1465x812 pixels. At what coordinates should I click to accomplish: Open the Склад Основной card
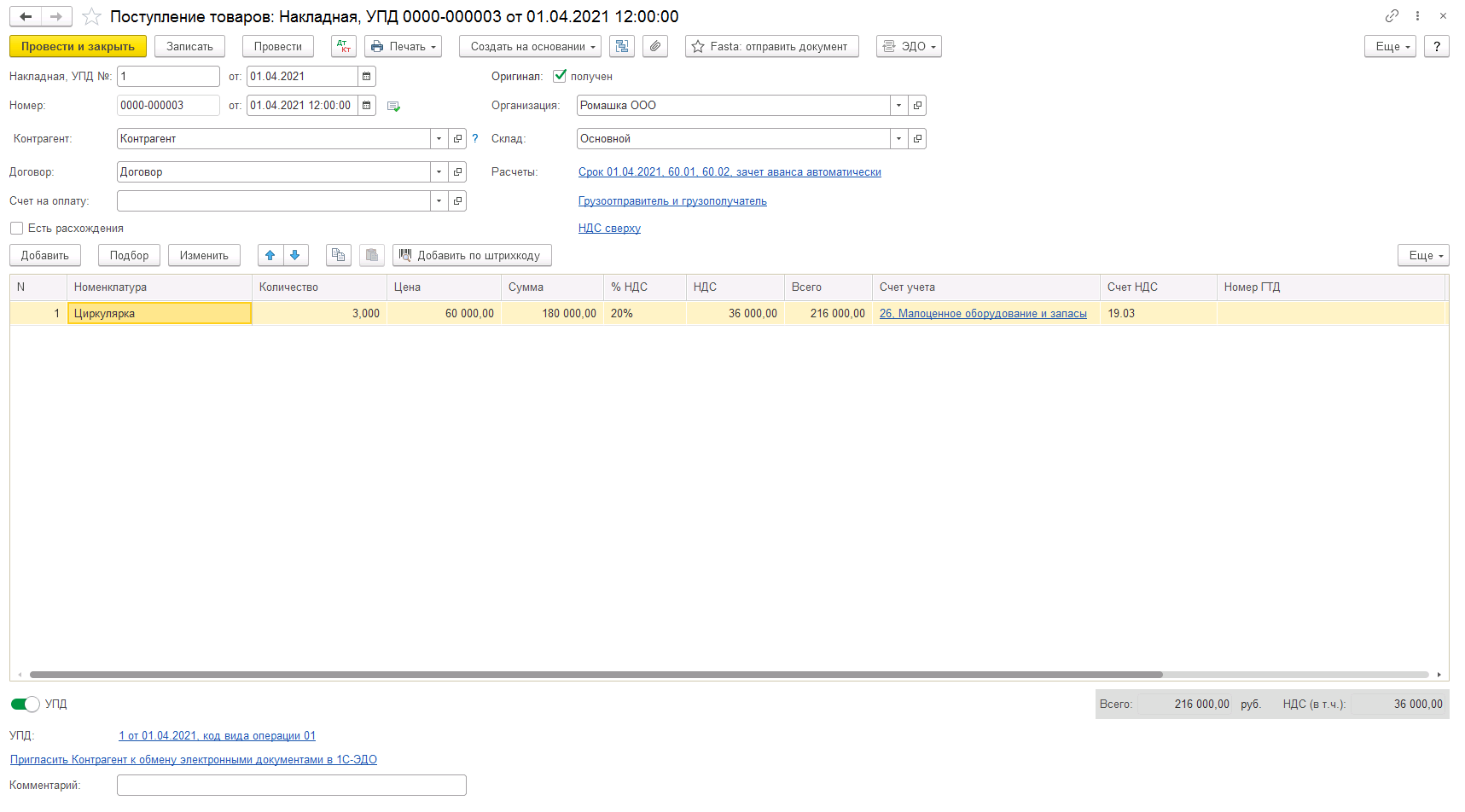[x=917, y=138]
